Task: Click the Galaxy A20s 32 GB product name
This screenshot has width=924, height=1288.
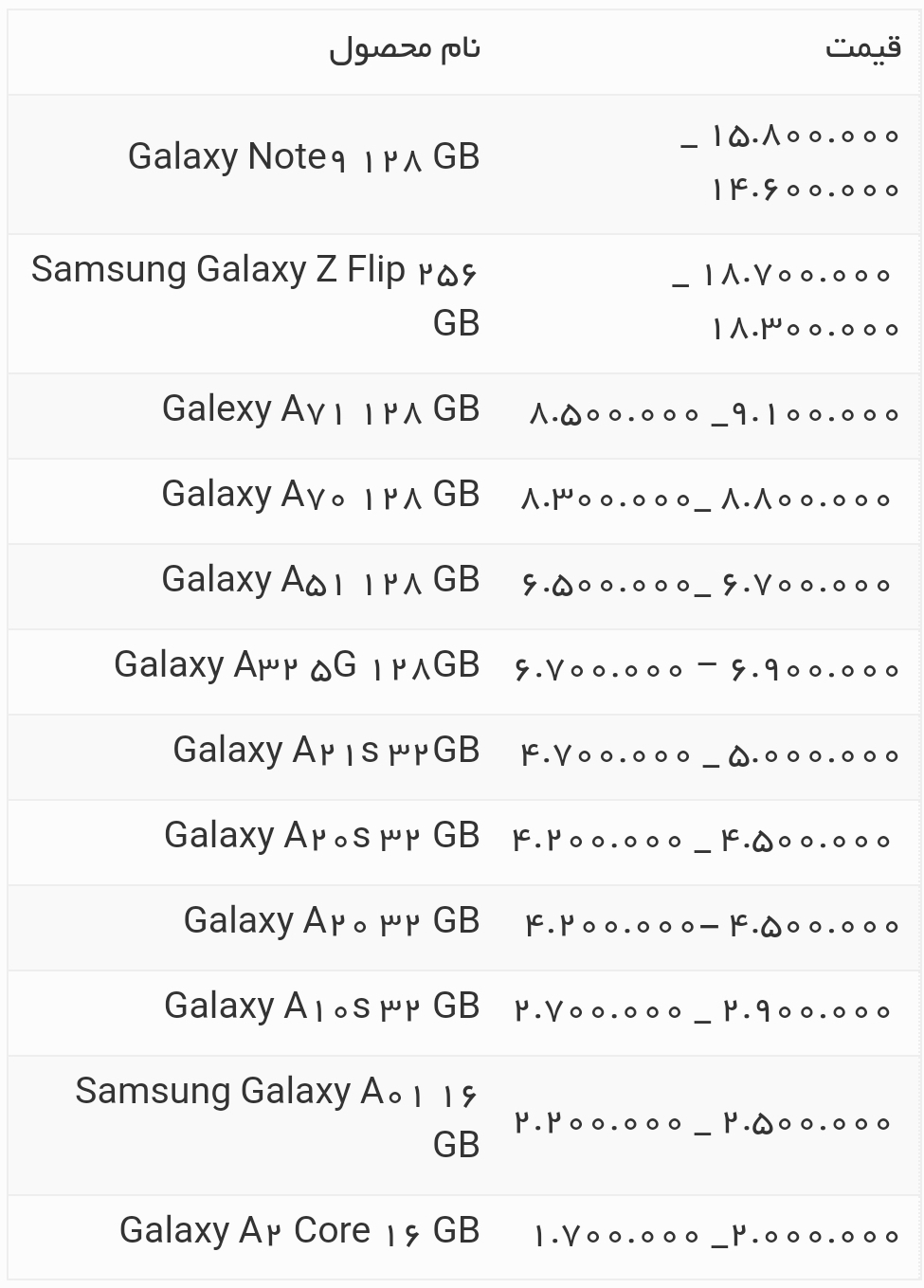Action: click(x=321, y=836)
